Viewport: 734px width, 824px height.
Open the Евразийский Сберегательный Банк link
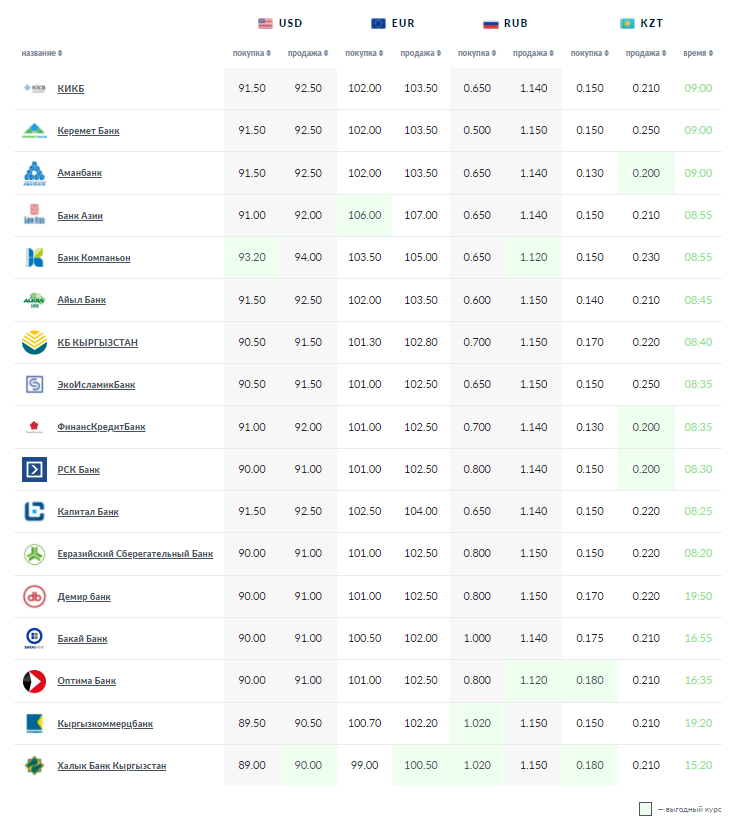pos(135,554)
